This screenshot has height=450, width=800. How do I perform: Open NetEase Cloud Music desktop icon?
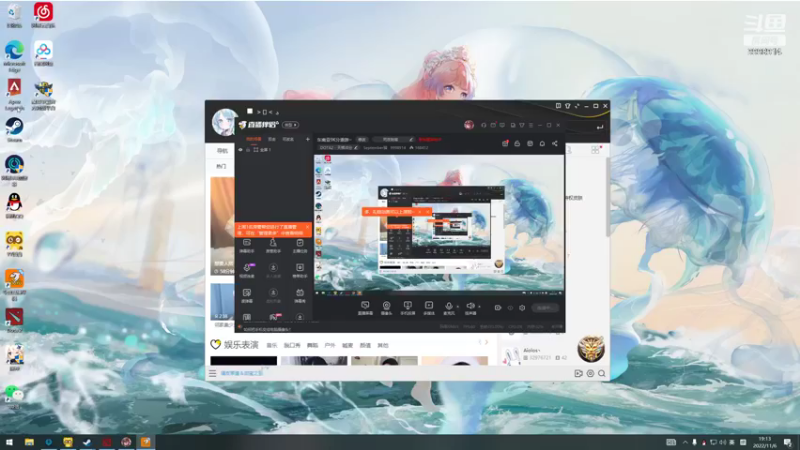tap(43, 14)
